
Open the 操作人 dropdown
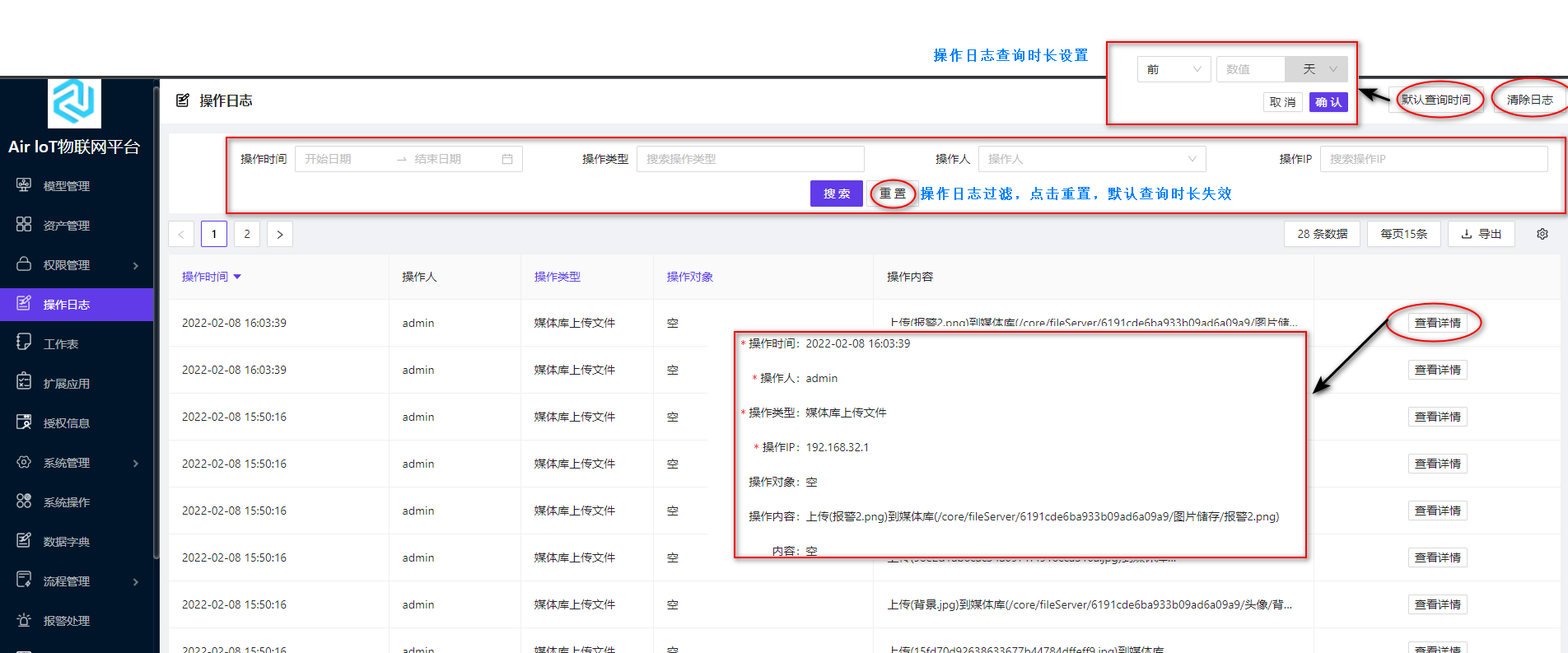(1092, 159)
